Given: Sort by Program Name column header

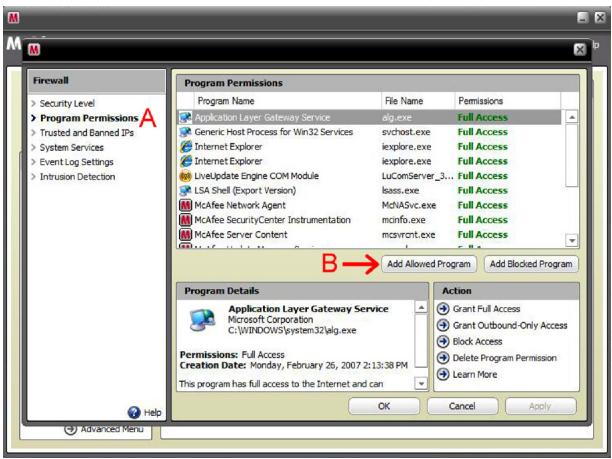Looking at the screenshot, I should pyautogui.click(x=287, y=101).
